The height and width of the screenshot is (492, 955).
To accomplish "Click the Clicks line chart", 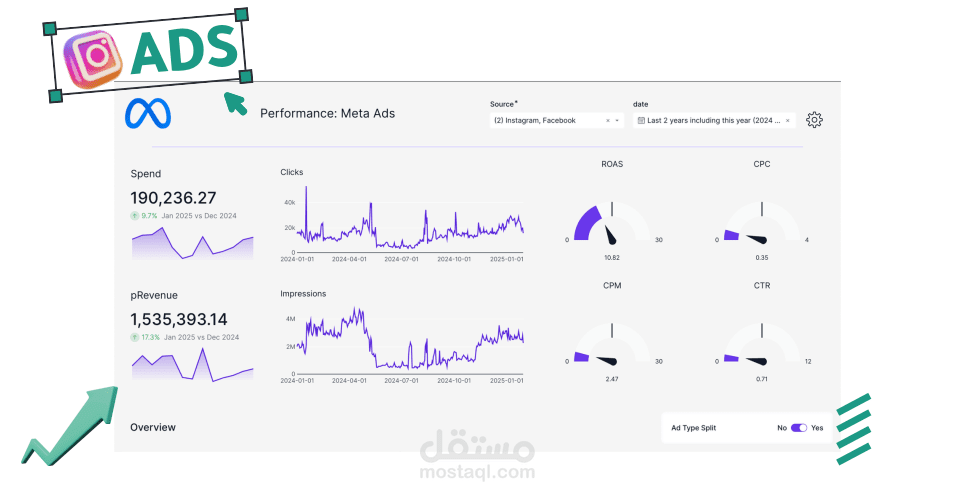I will [402, 223].
